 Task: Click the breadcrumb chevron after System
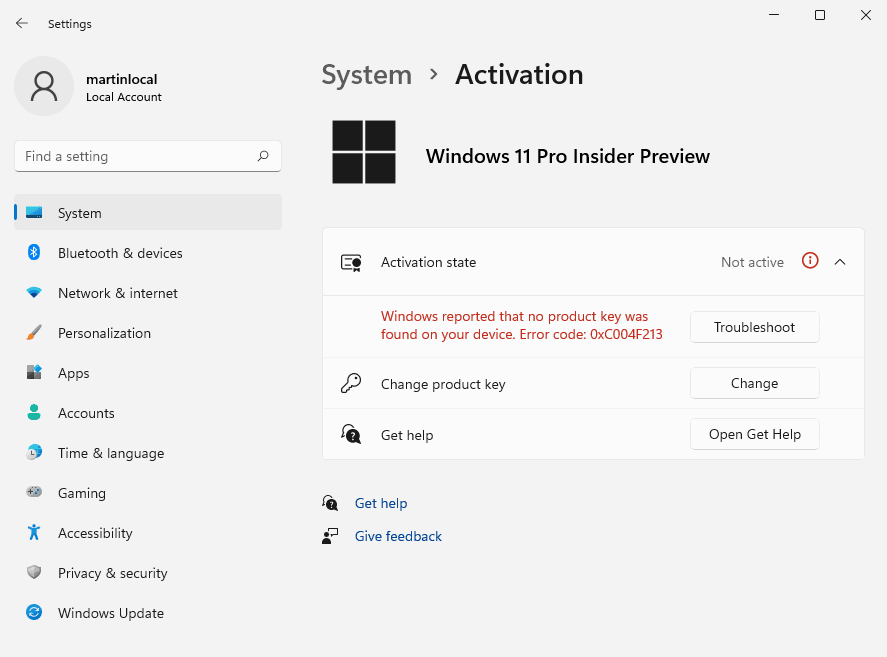point(433,74)
